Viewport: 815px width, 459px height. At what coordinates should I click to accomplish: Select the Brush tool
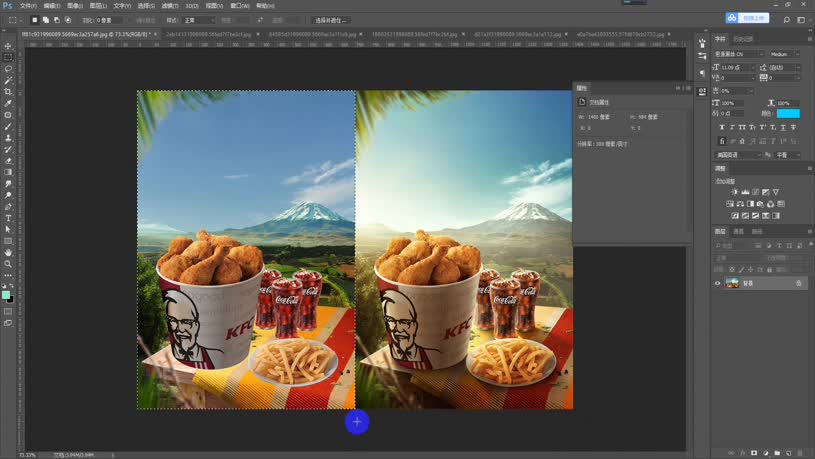coord(8,126)
